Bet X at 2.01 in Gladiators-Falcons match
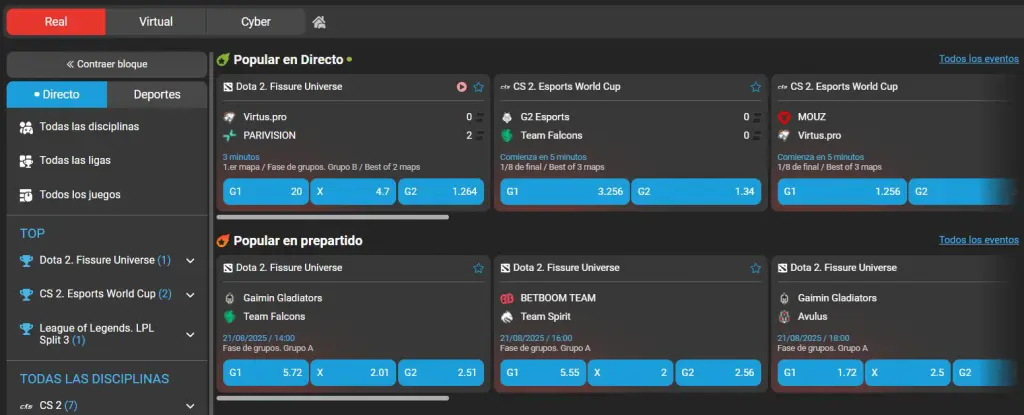The width and height of the screenshot is (1024, 415). point(353,373)
